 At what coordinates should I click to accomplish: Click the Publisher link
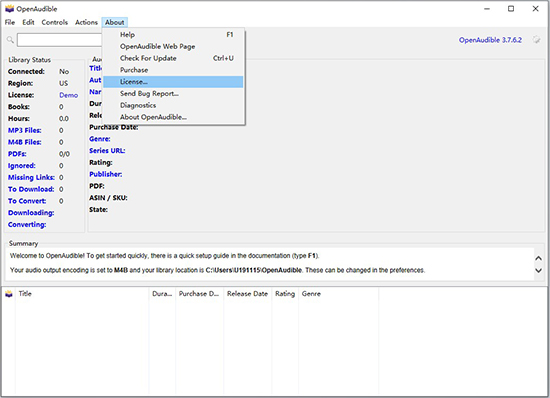pyautogui.click(x=106, y=174)
